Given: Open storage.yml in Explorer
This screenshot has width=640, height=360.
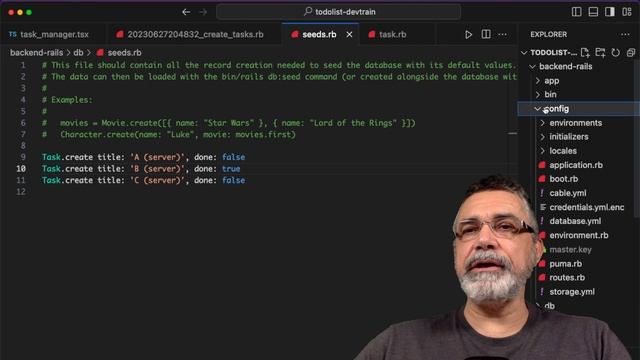Looking at the screenshot, I should (572, 292).
